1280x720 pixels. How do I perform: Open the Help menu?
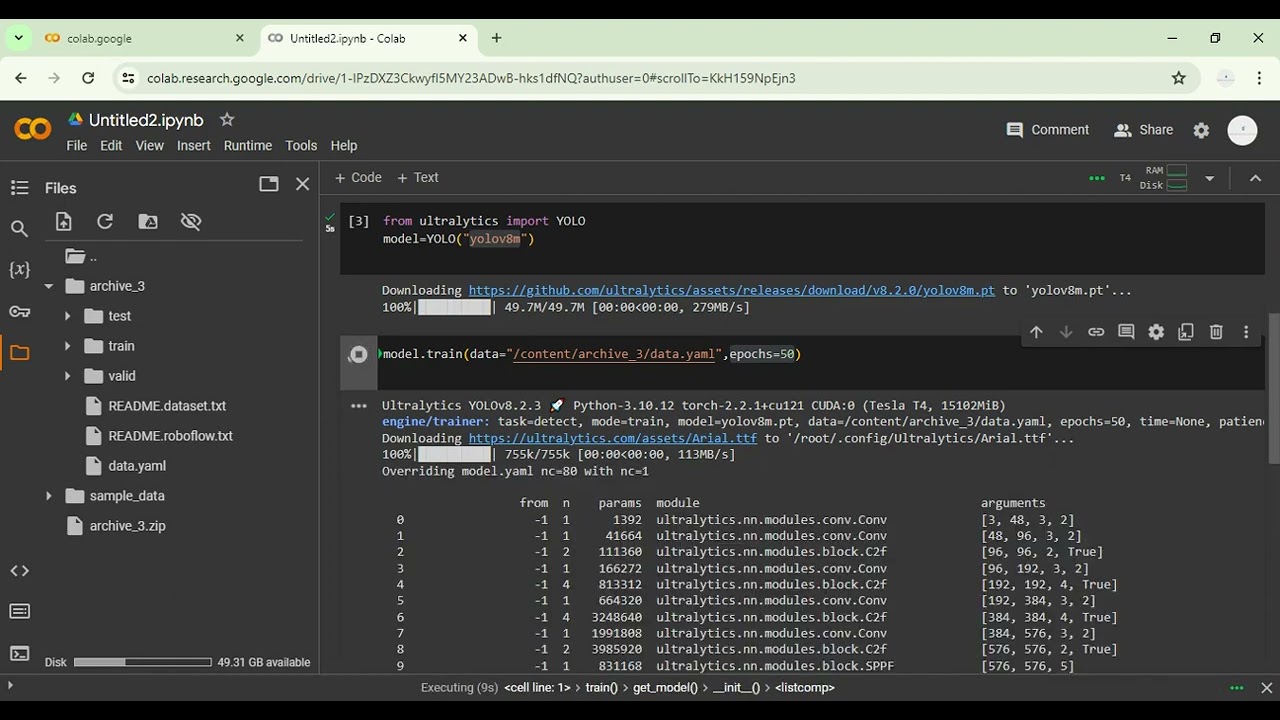[x=344, y=145]
